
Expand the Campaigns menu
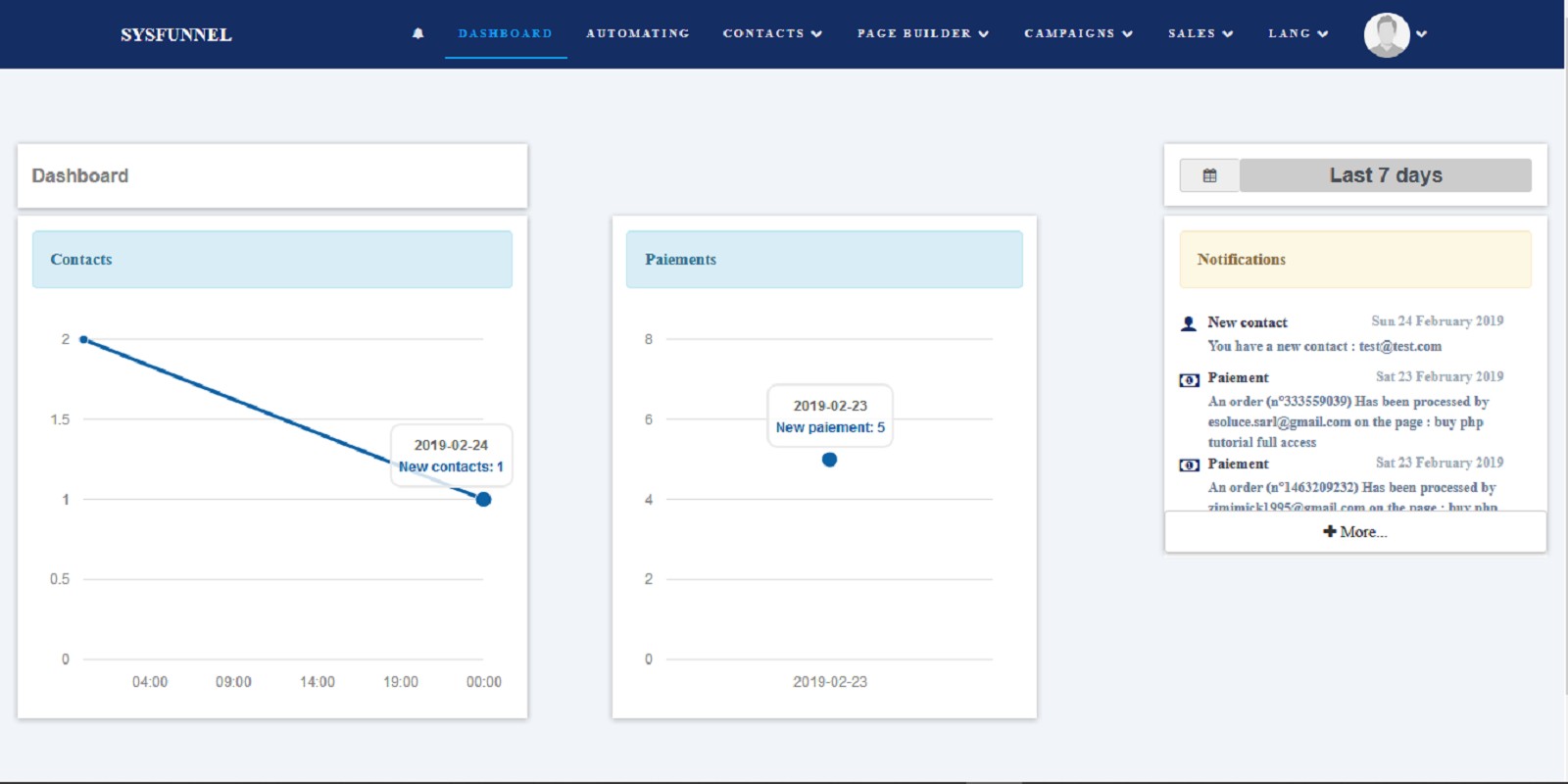[x=1078, y=33]
